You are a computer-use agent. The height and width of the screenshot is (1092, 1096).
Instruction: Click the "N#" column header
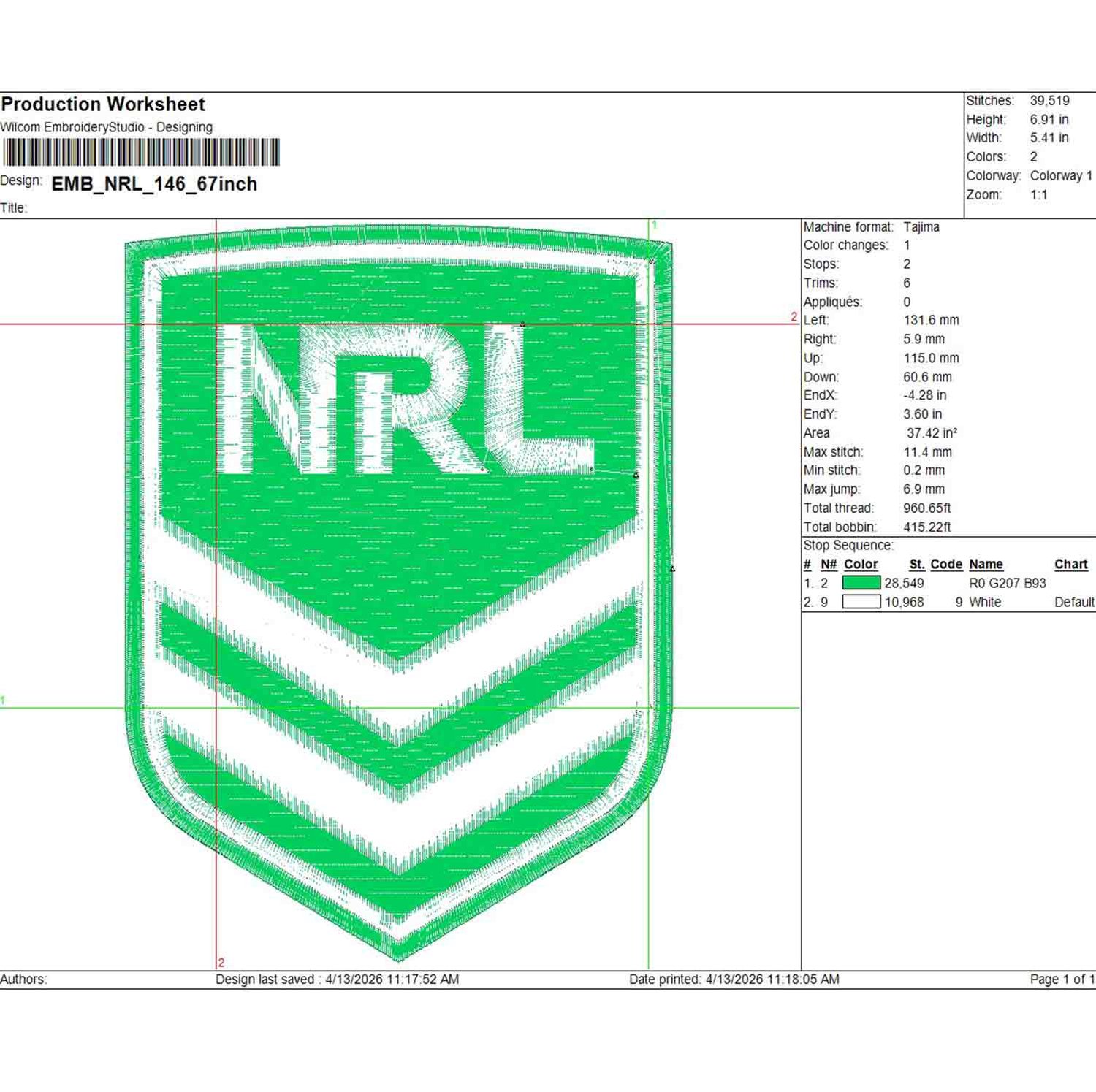coord(829,565)
